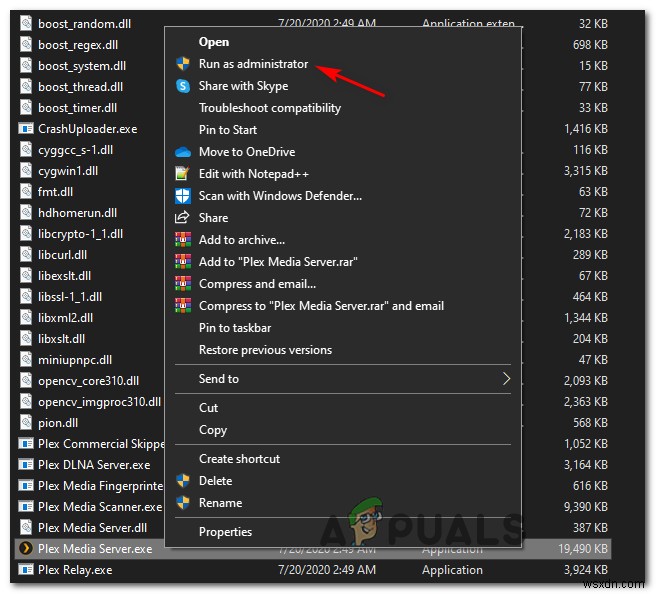Select Run as administrator

[x=254, y=64]
